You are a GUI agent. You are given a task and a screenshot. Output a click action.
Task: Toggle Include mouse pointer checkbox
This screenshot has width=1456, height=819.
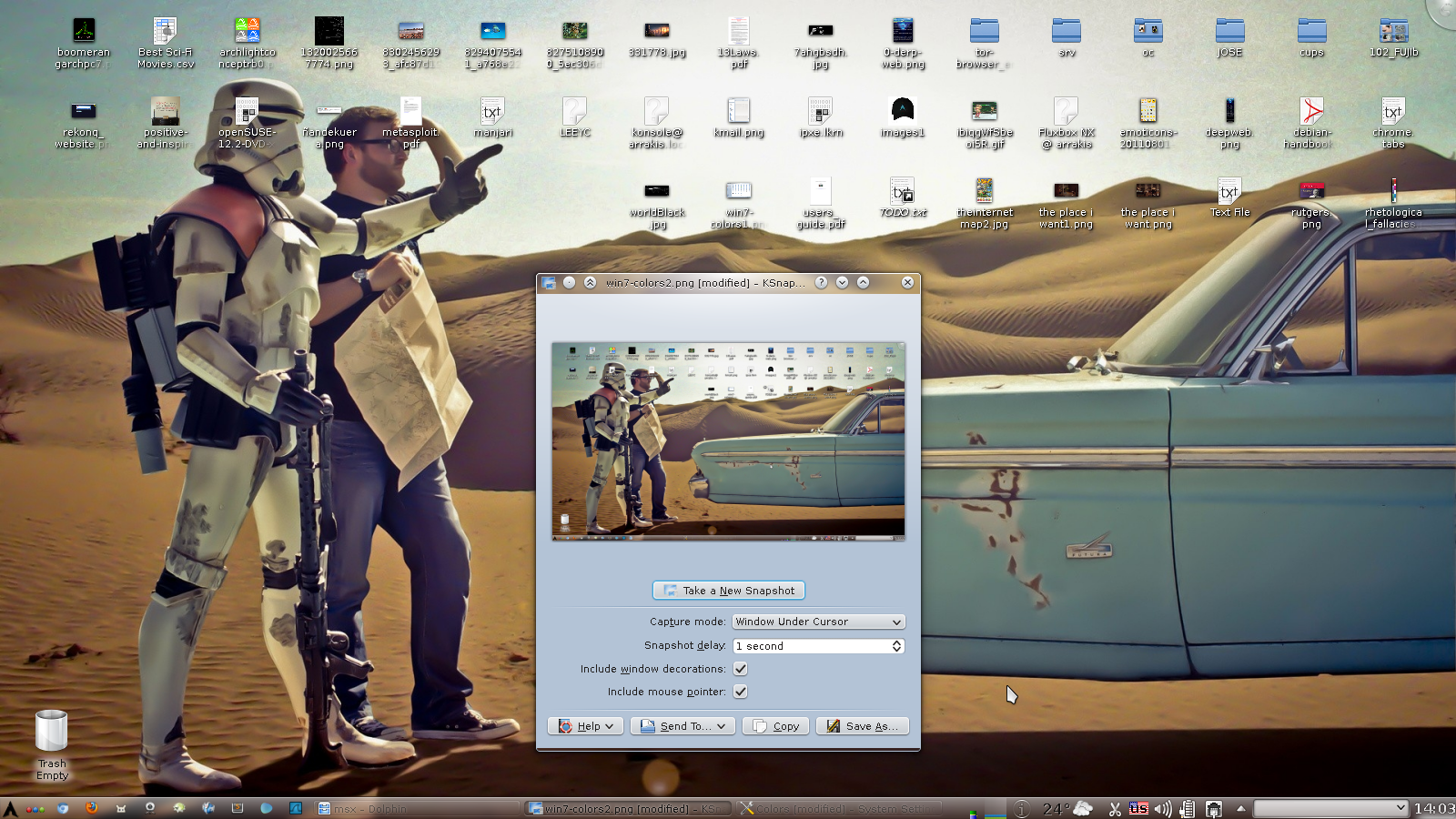(741, 692)
